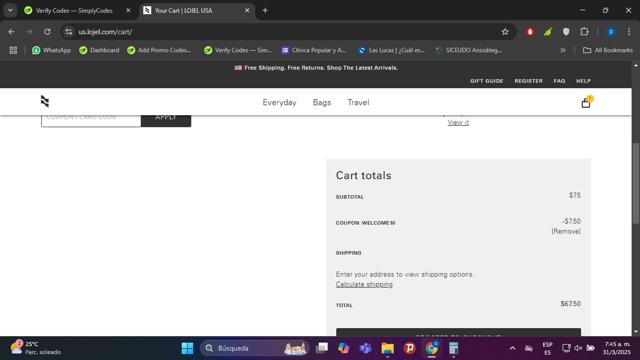
Task: Open the Add Promo Codes bookmark
Action: click(x=159, y=50)
